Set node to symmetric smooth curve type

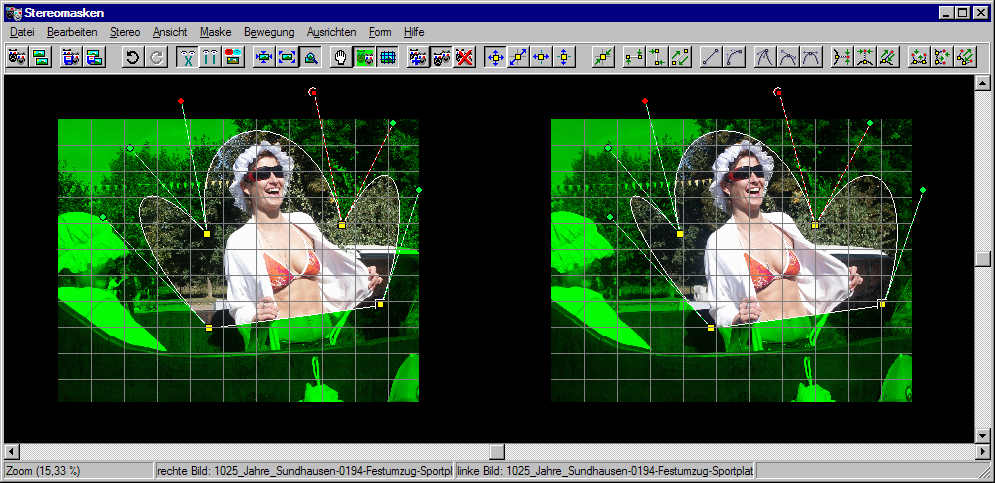(x=812, y=58)
